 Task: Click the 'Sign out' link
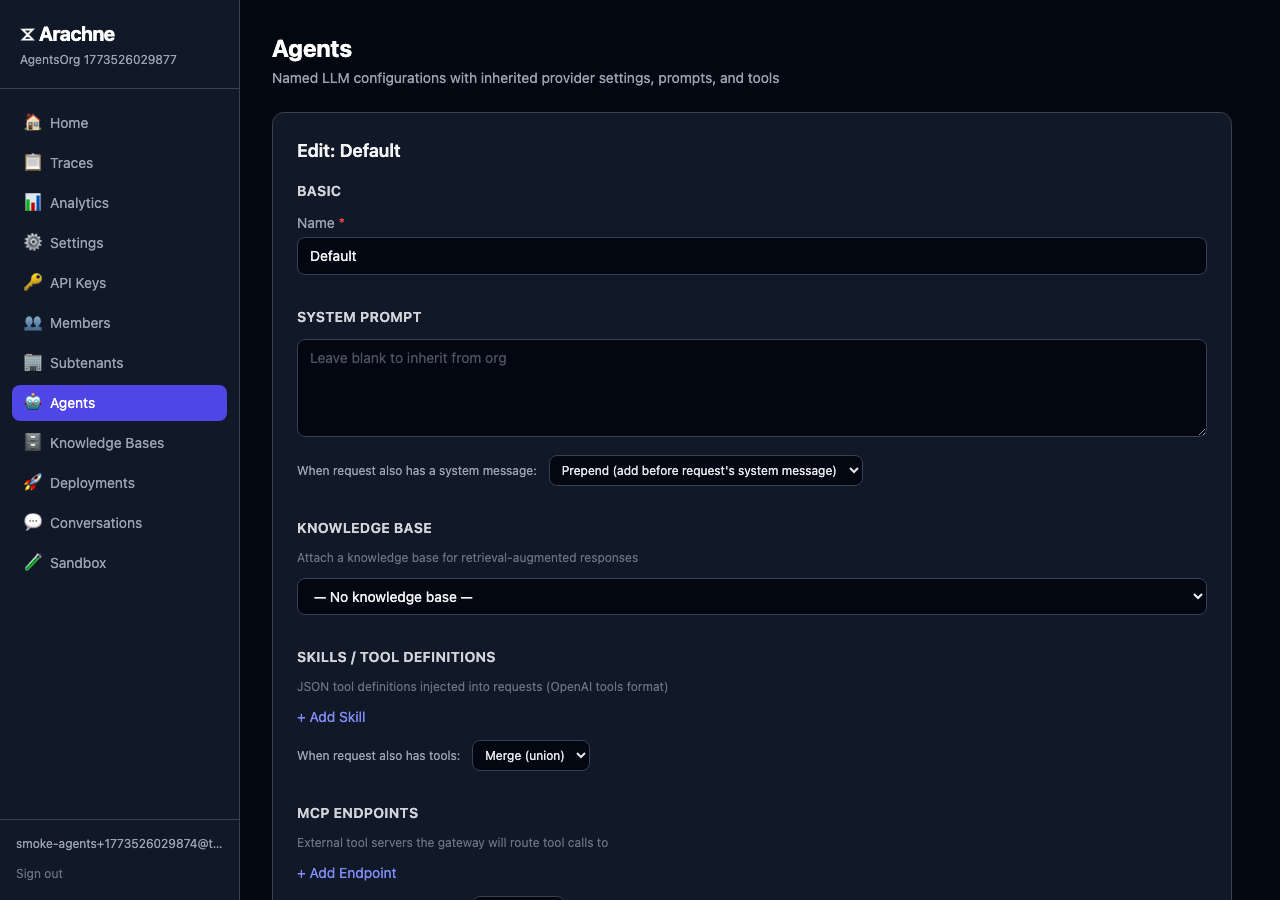point(39,873)
